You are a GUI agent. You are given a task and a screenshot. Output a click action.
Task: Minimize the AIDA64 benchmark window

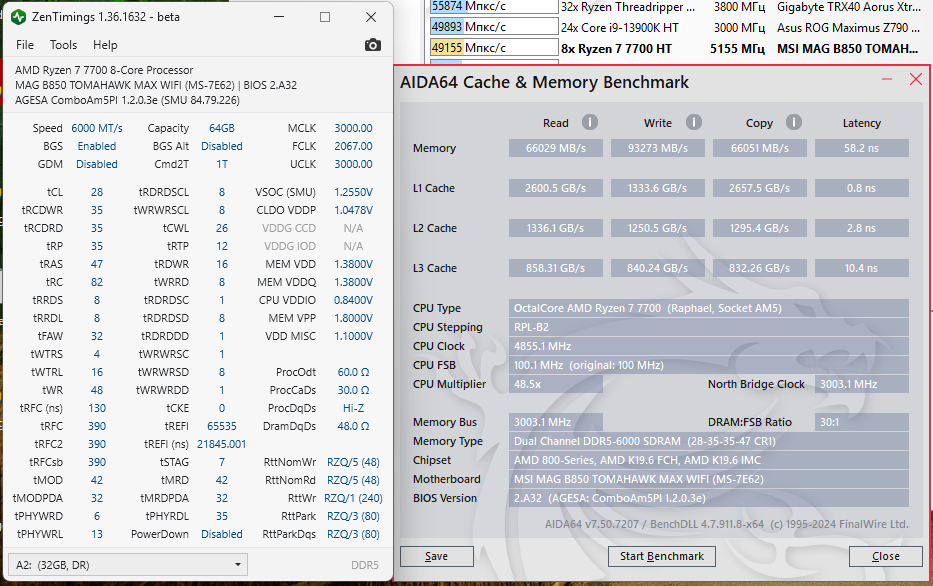tap(887, 79)
